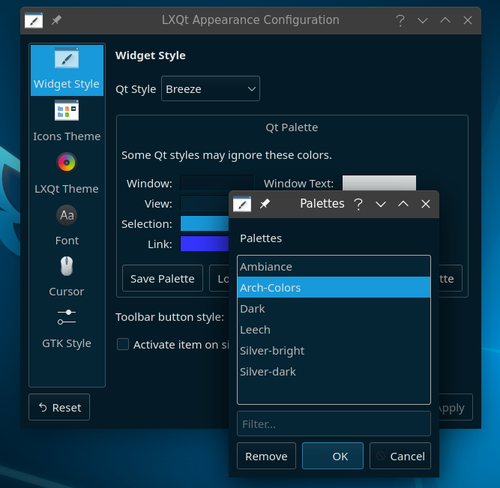Click the help question mark in Palettes dialog
Screen dimensions: 500x488
tap(358, 204)
